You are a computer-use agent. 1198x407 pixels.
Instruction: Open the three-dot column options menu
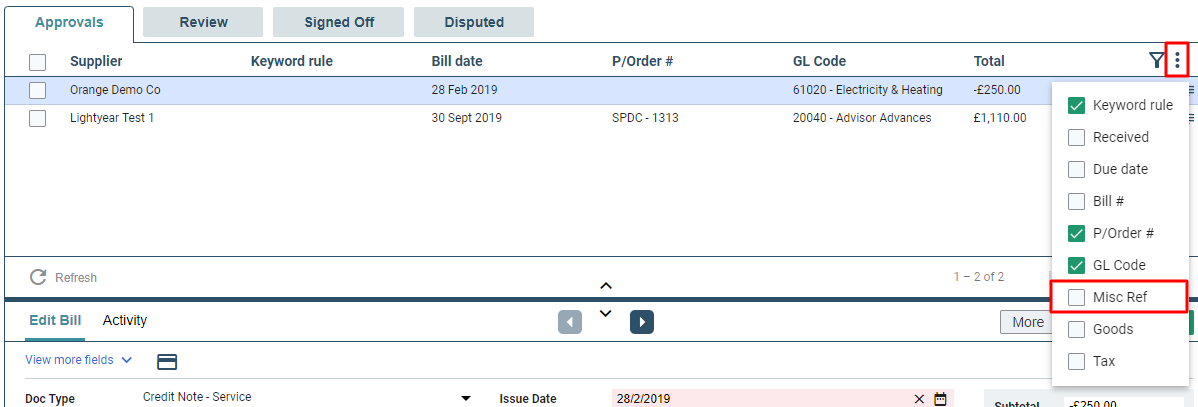[1177, 60]
